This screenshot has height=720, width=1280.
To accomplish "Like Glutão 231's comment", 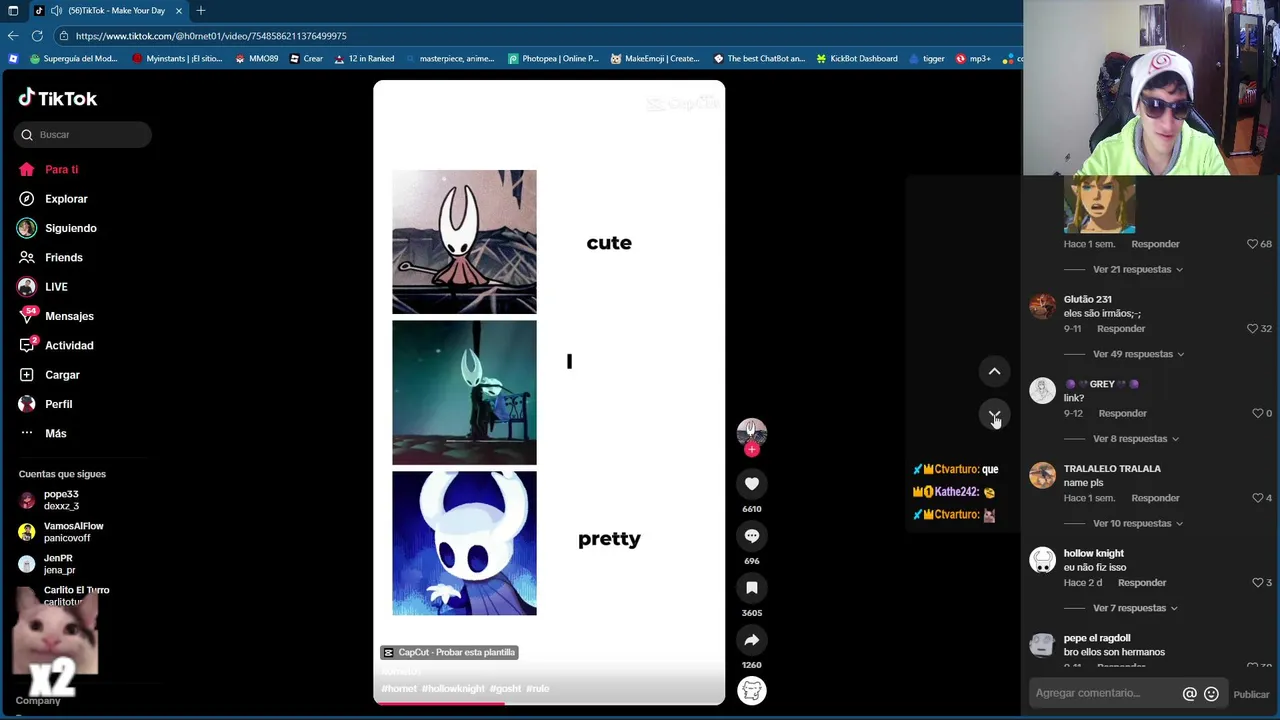I will pos(1252,329).
